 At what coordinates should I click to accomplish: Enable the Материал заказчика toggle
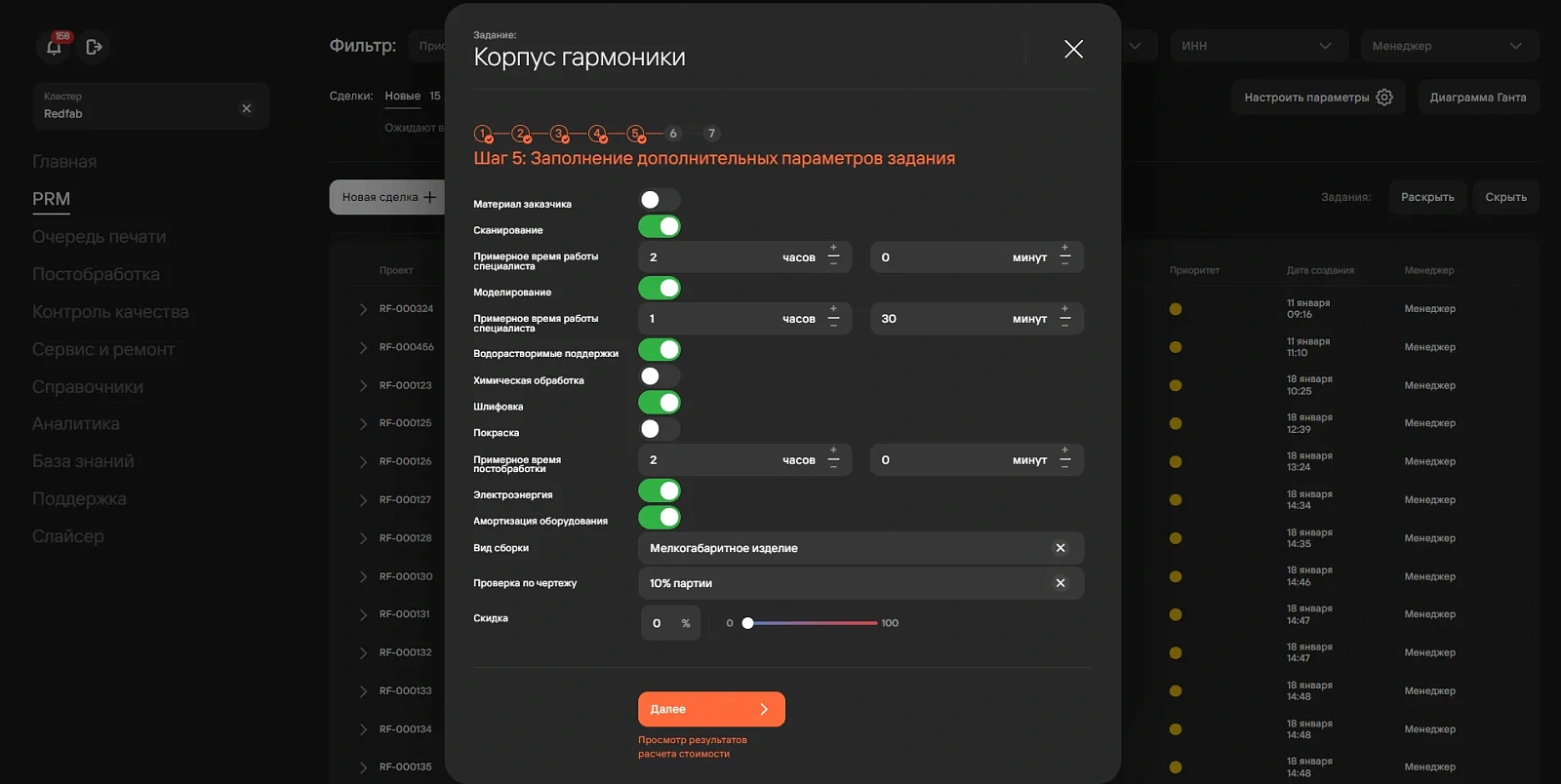tap(660, 200)
